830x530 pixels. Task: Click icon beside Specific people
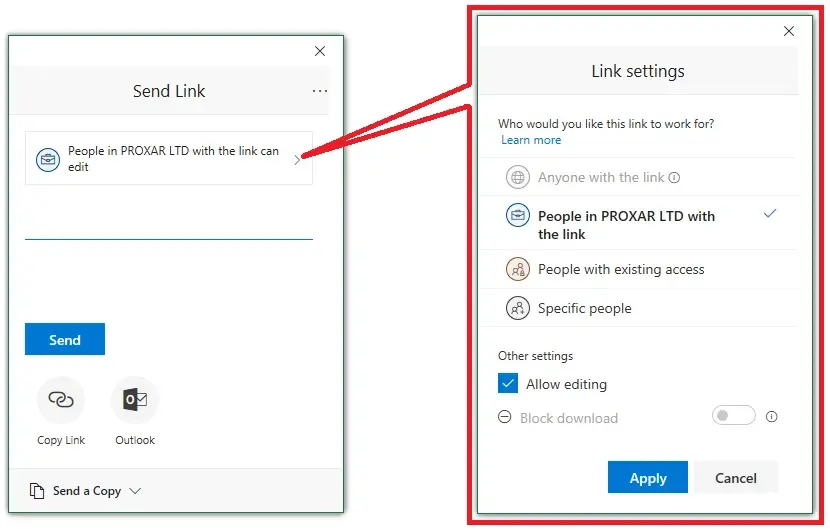[518, 308]
